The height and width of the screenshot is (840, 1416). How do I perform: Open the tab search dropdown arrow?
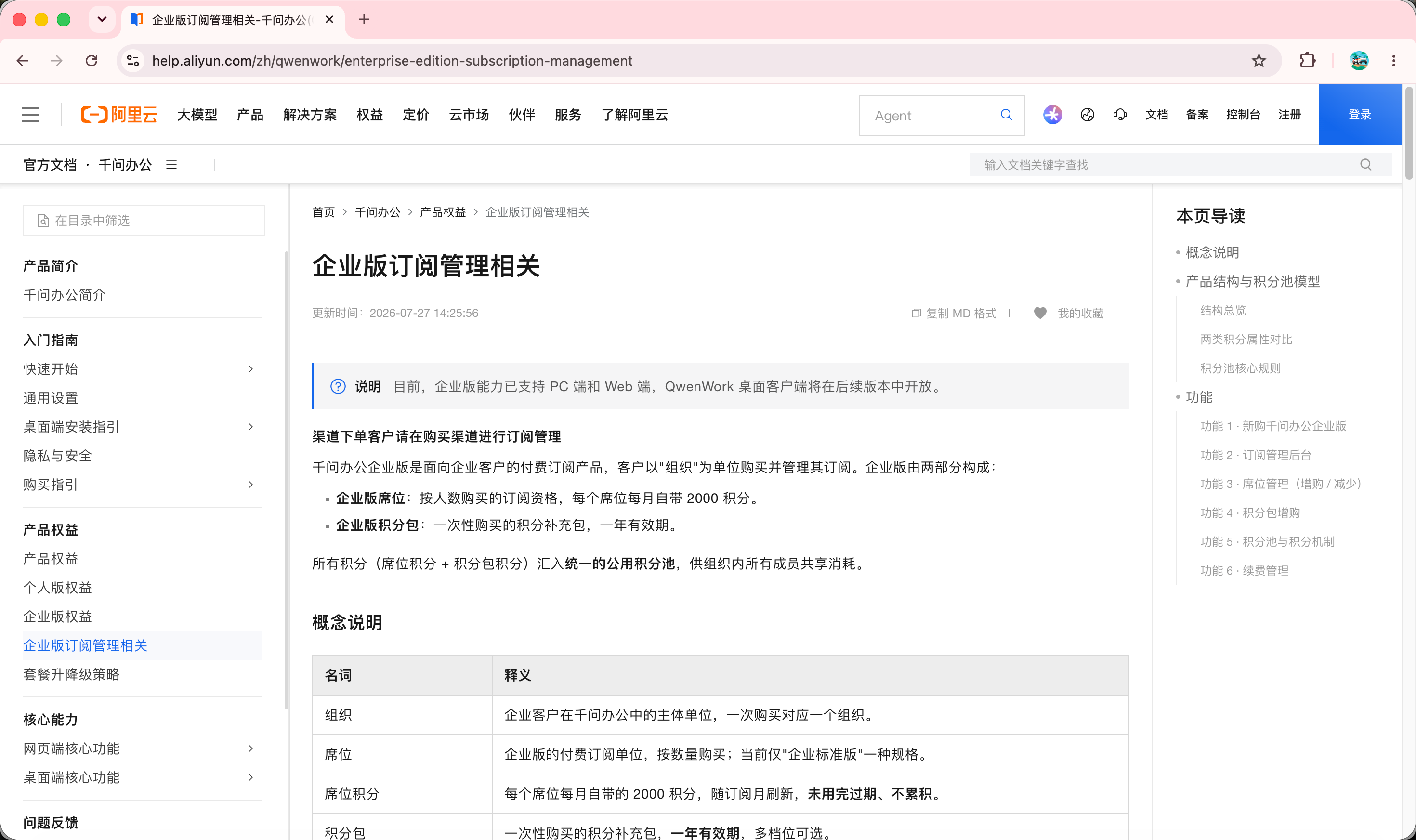click(x=102, y=20)
